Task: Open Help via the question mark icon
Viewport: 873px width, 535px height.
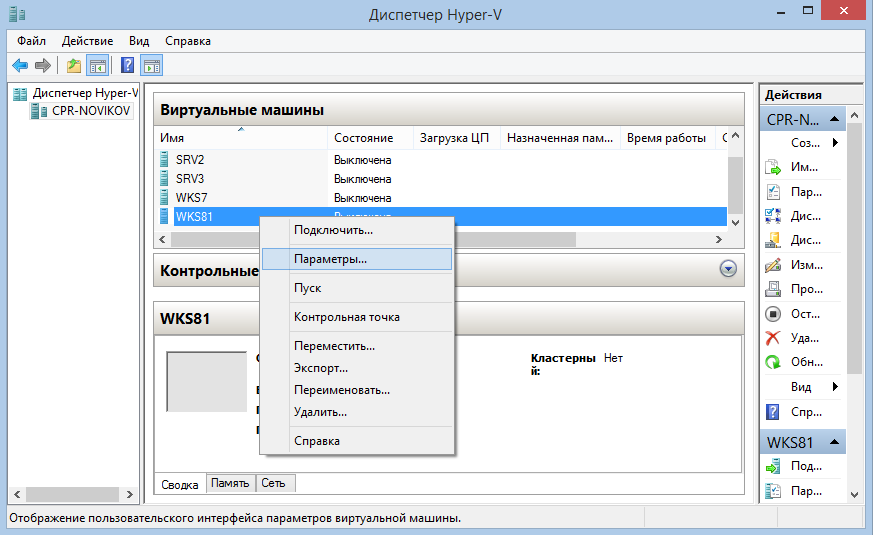Action: click(x=128, y=66)
